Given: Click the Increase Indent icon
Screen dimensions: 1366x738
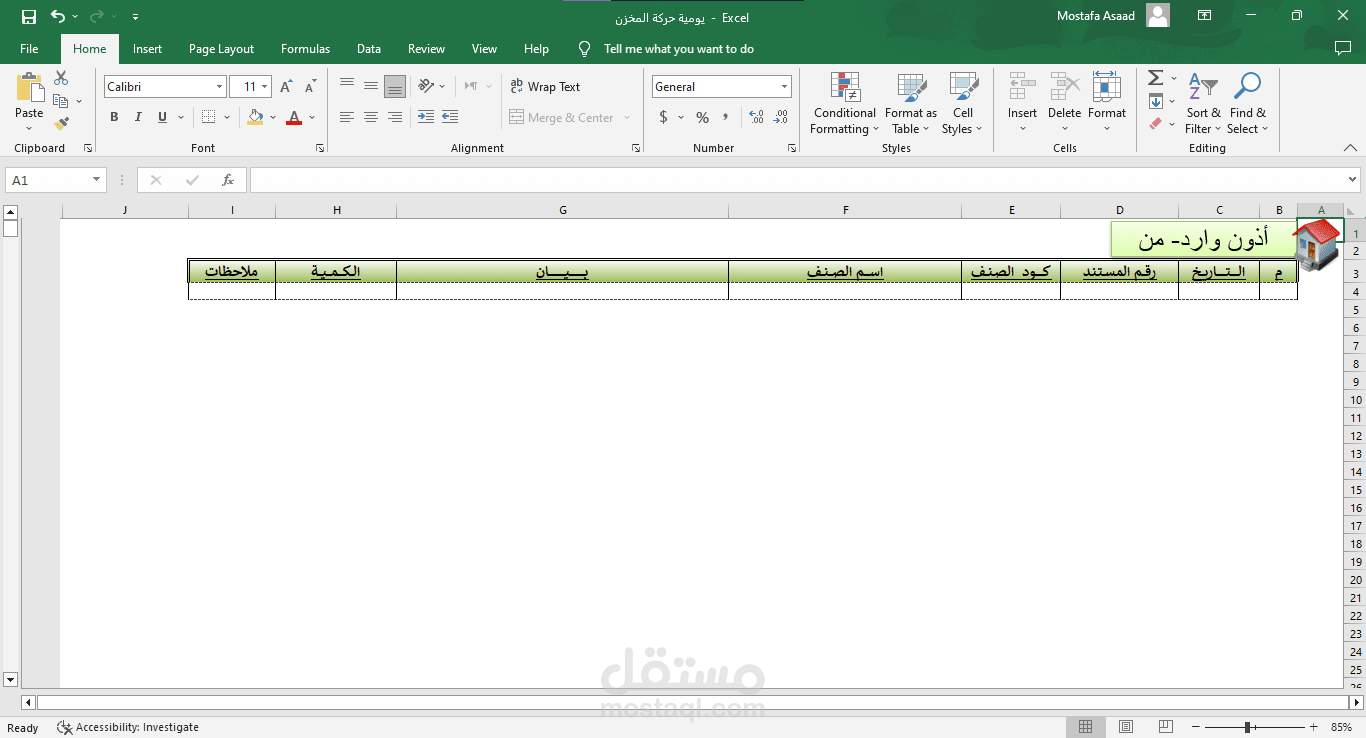Looking at the screenshot, I should tap(449, 117).
